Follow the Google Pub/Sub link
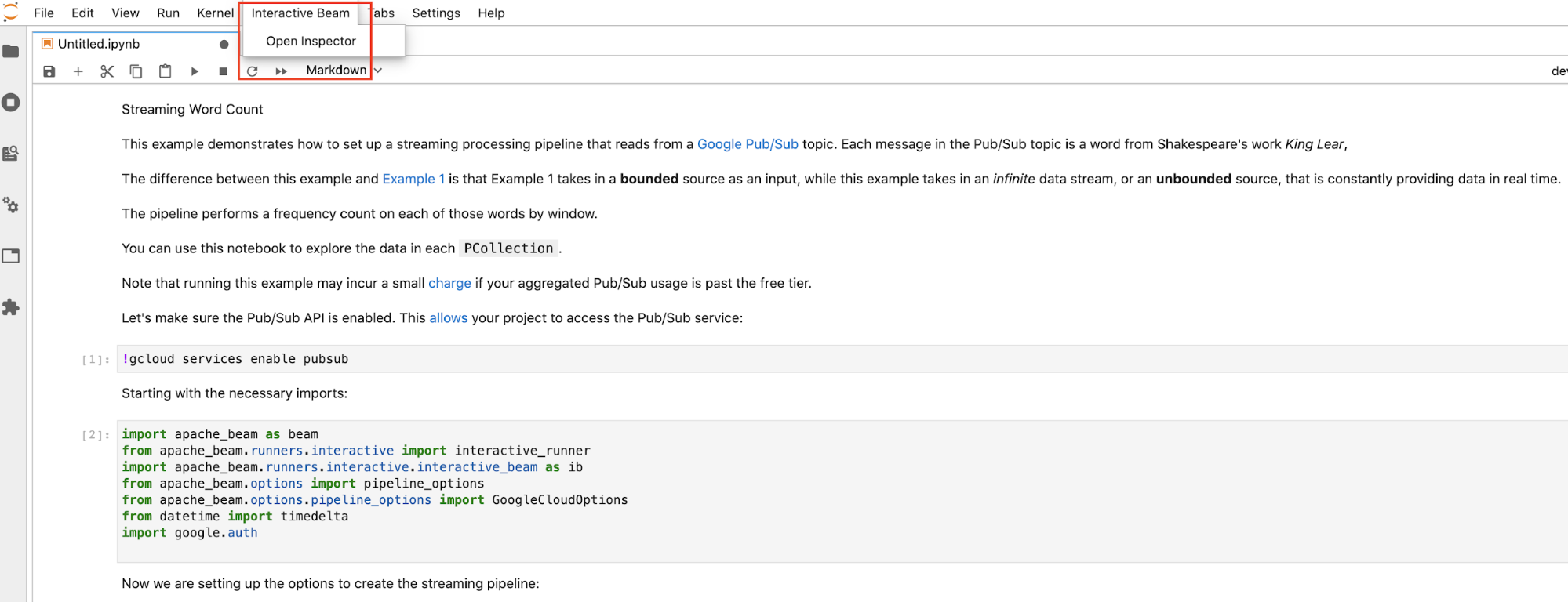Image resolution: width=1568 pixels, height=602 pixels. (748, 144)
